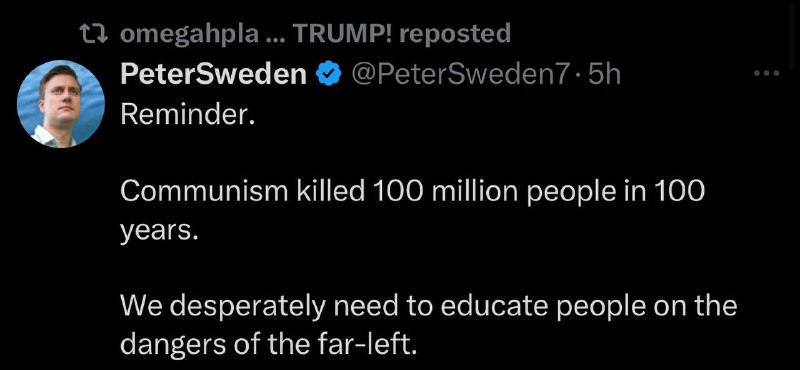Click the omegahpla reposter username
The width and height of the screenshot is (800, 370).
[189, 34]
